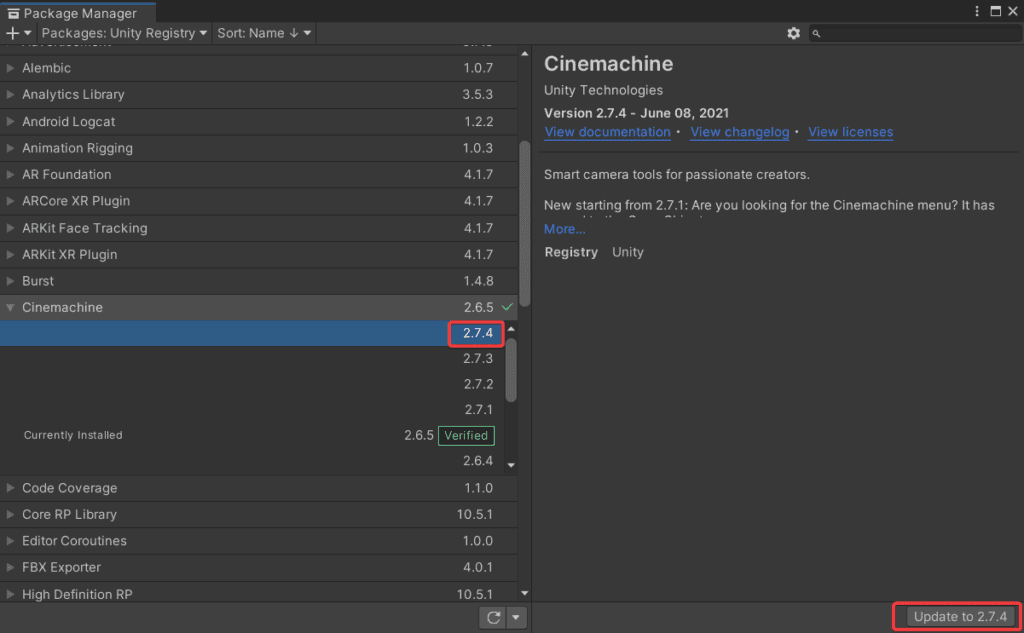
Task: Select the ARCore XR Plugin row
Action: [259, 201]
